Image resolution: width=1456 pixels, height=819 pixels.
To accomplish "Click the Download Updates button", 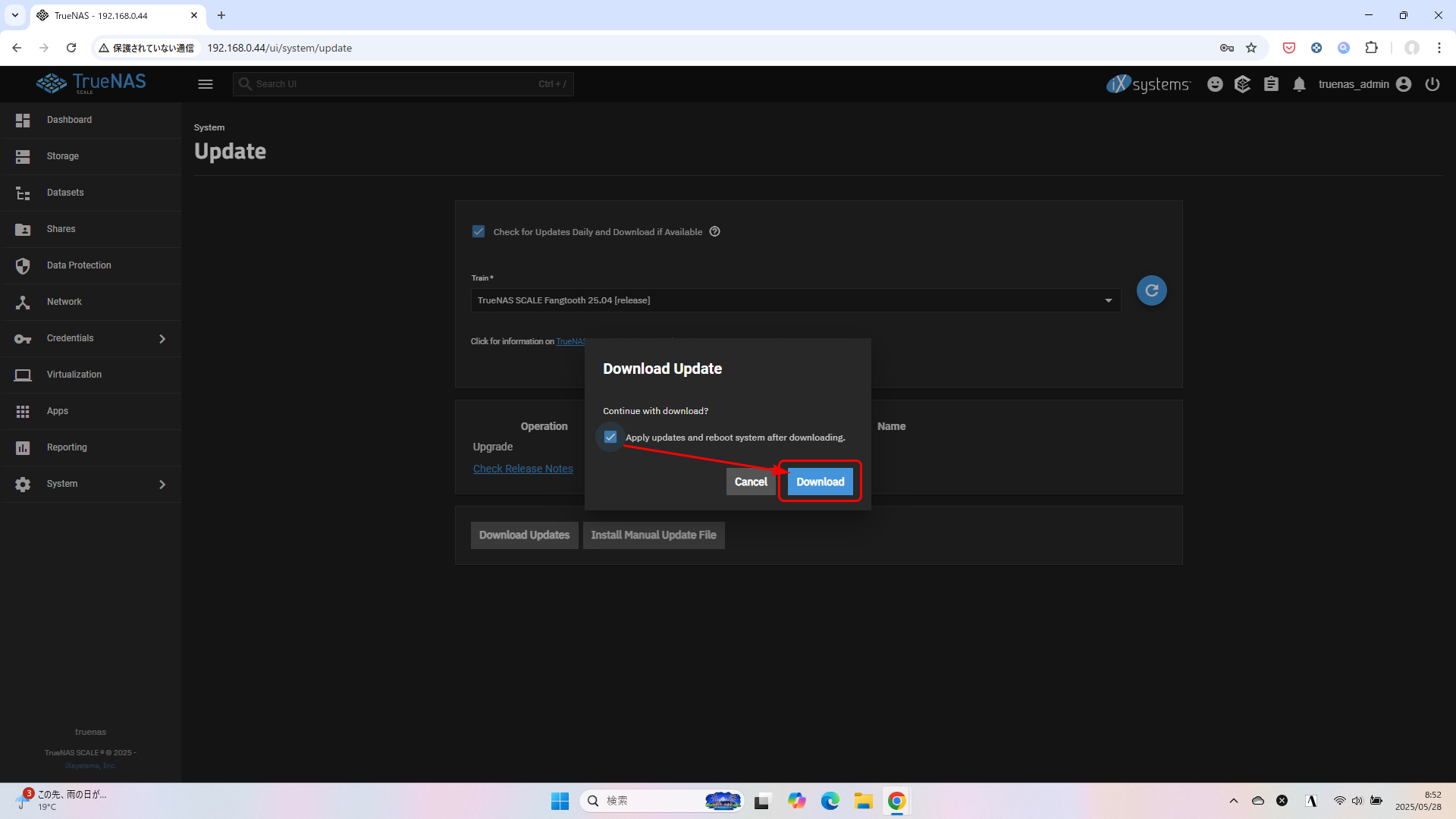I will [524, 535].
